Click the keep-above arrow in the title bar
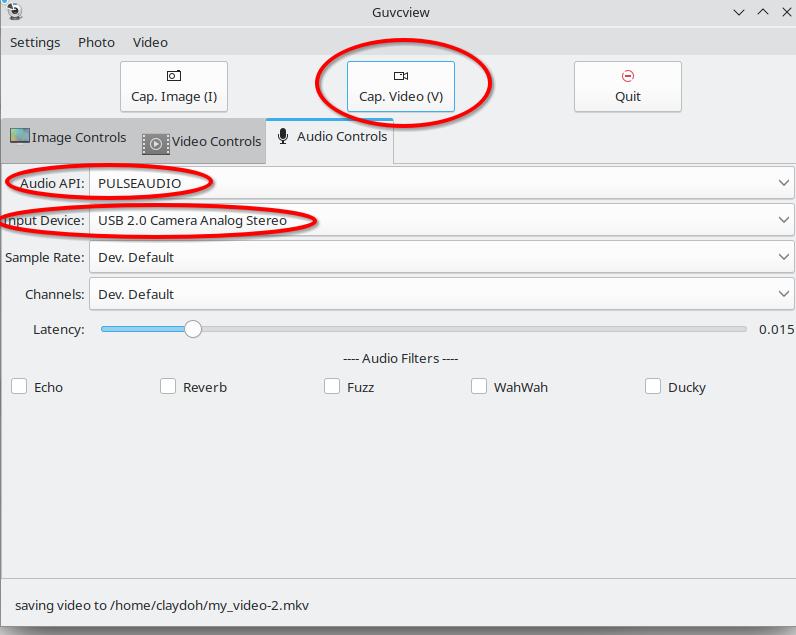 pyautogui.click(x=761, y=12)
